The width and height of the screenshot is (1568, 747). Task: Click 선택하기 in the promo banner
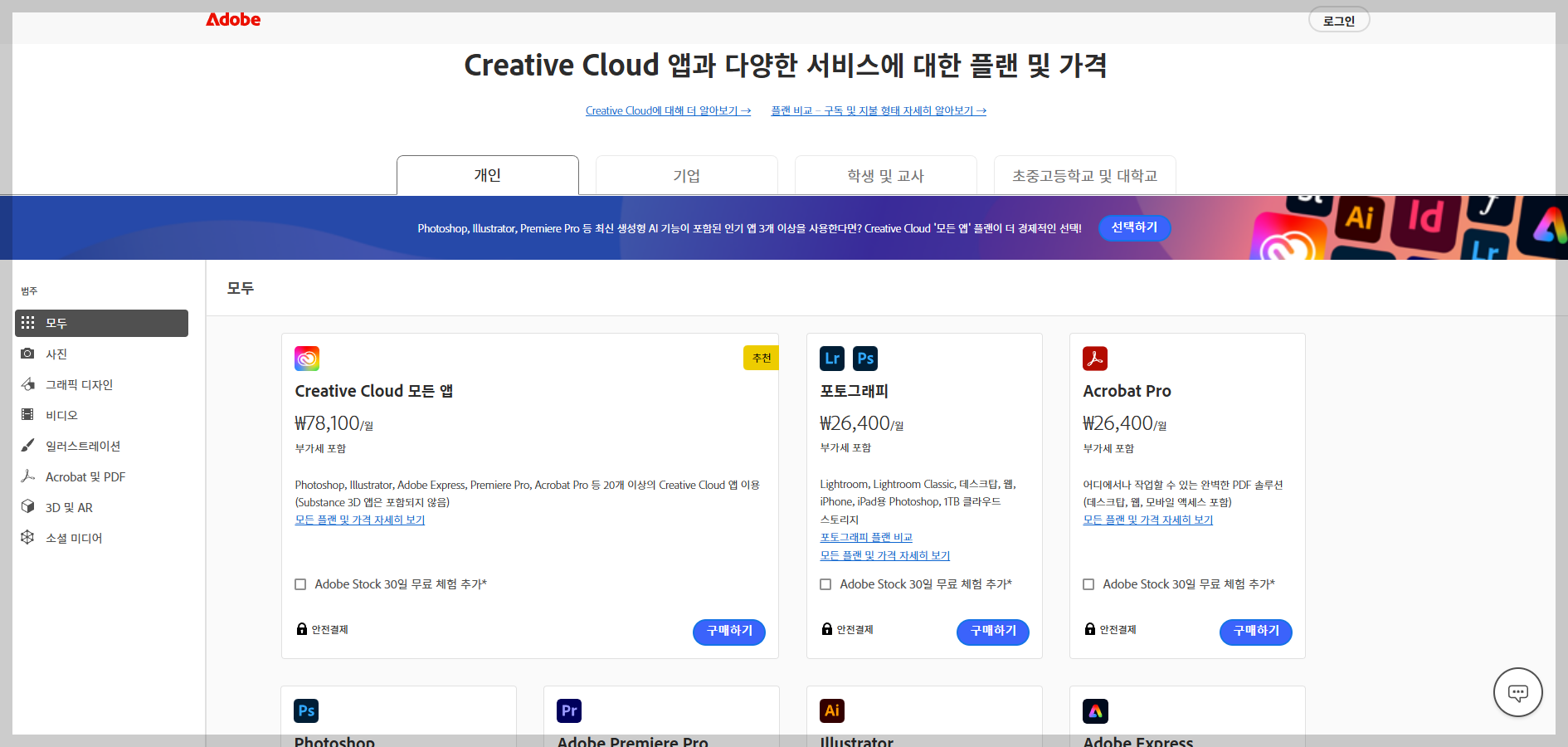(1134, 227)
